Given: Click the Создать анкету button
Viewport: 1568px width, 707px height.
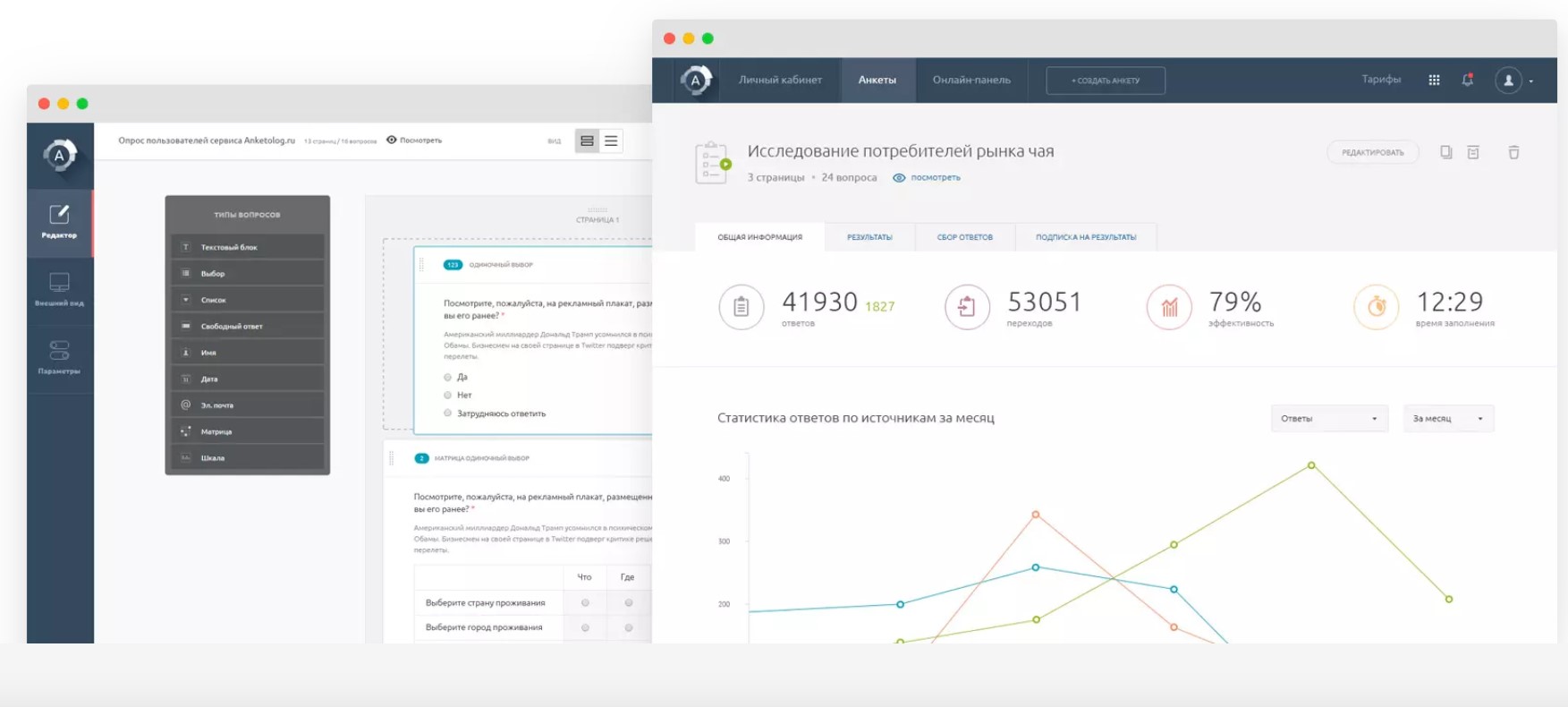Looking at the screenshot, I should point(1106,81).
